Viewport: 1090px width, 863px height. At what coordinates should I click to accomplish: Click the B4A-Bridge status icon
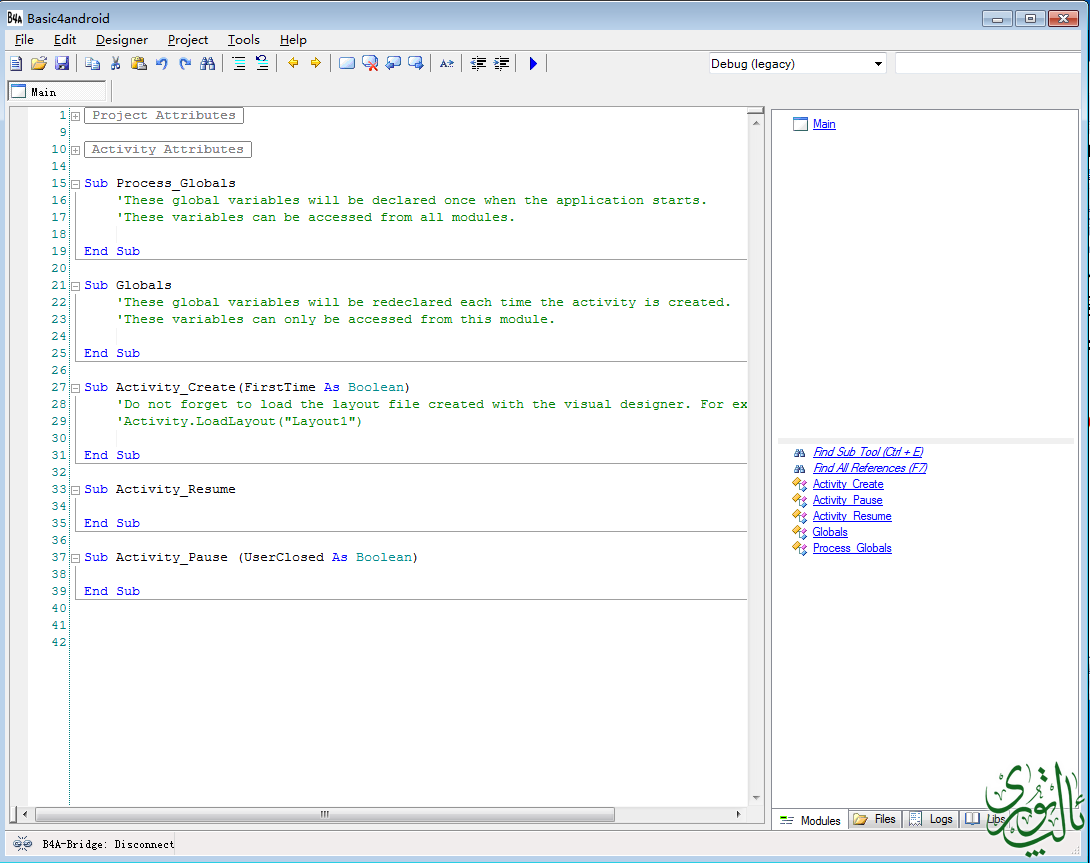tap(22, 844)
